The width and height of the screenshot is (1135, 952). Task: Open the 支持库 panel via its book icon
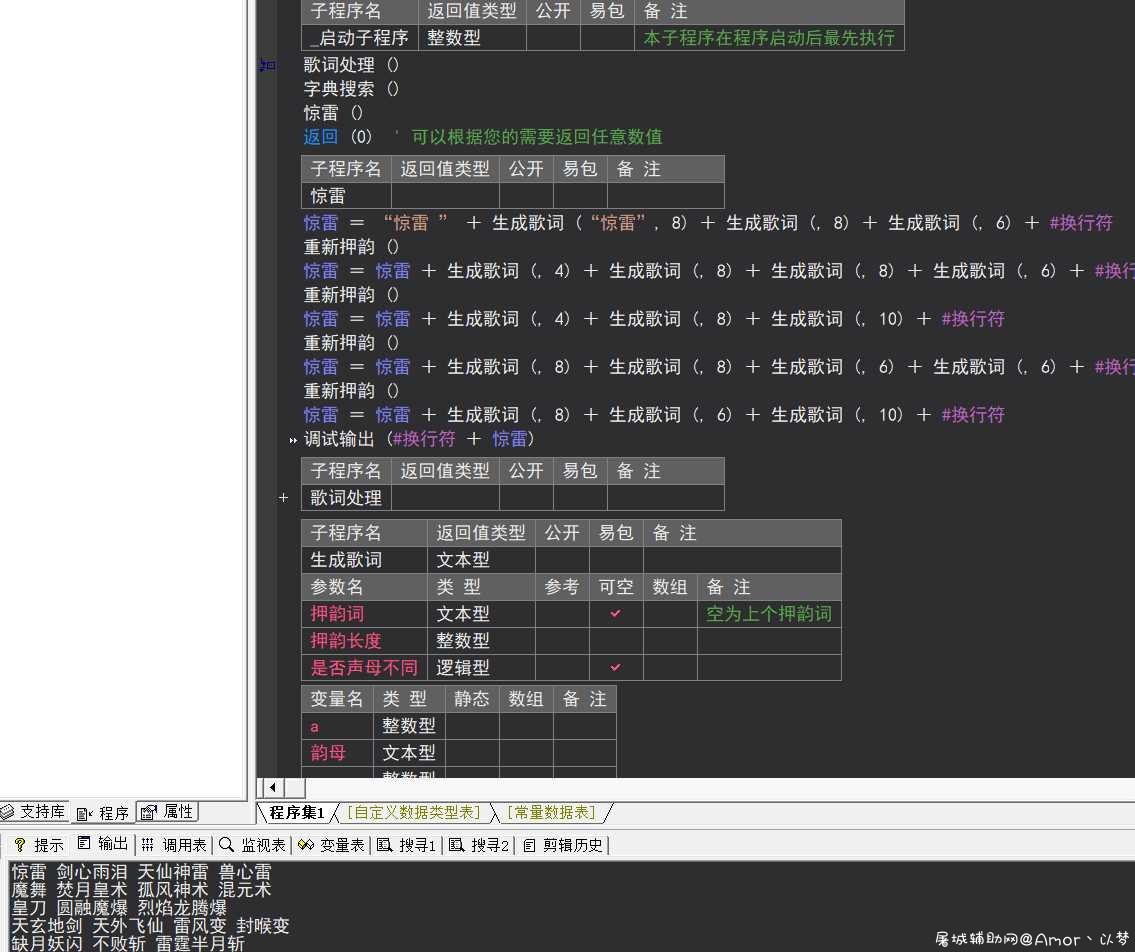pyautogui.click(x=7, y=812)
